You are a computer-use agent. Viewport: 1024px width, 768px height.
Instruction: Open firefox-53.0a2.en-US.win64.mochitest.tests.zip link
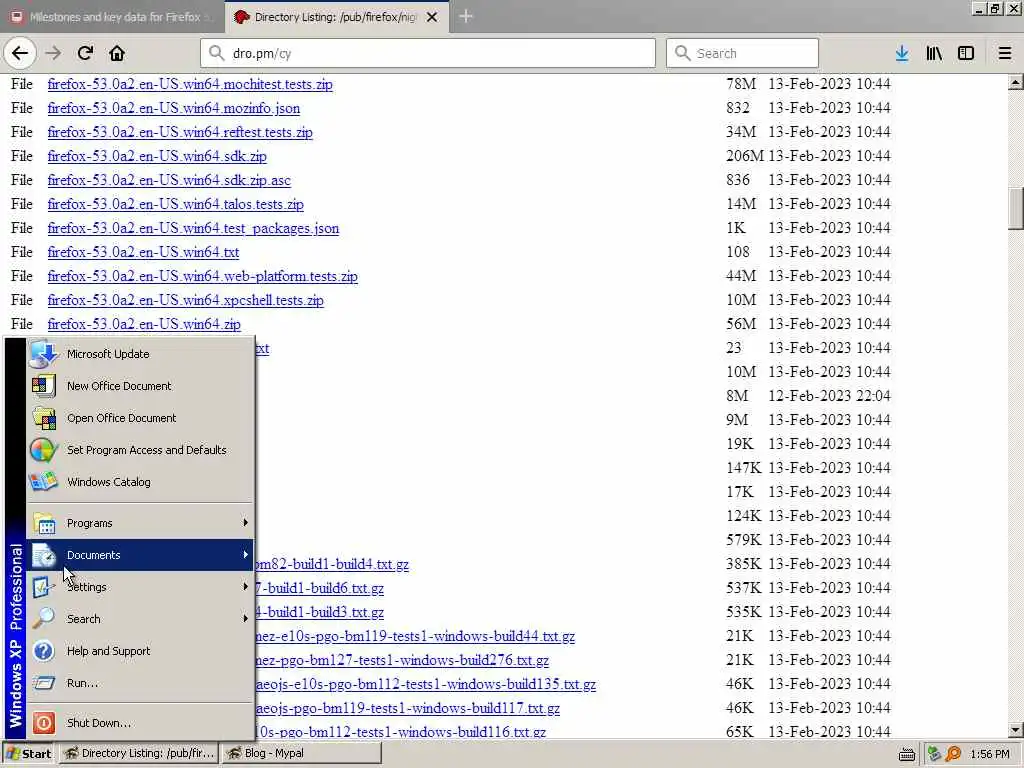point(190,84)
